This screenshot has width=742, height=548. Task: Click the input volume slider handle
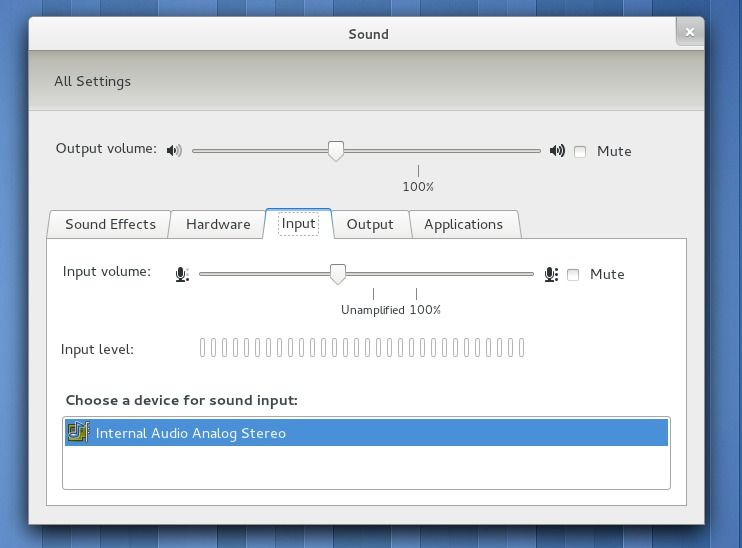point(338,274)
